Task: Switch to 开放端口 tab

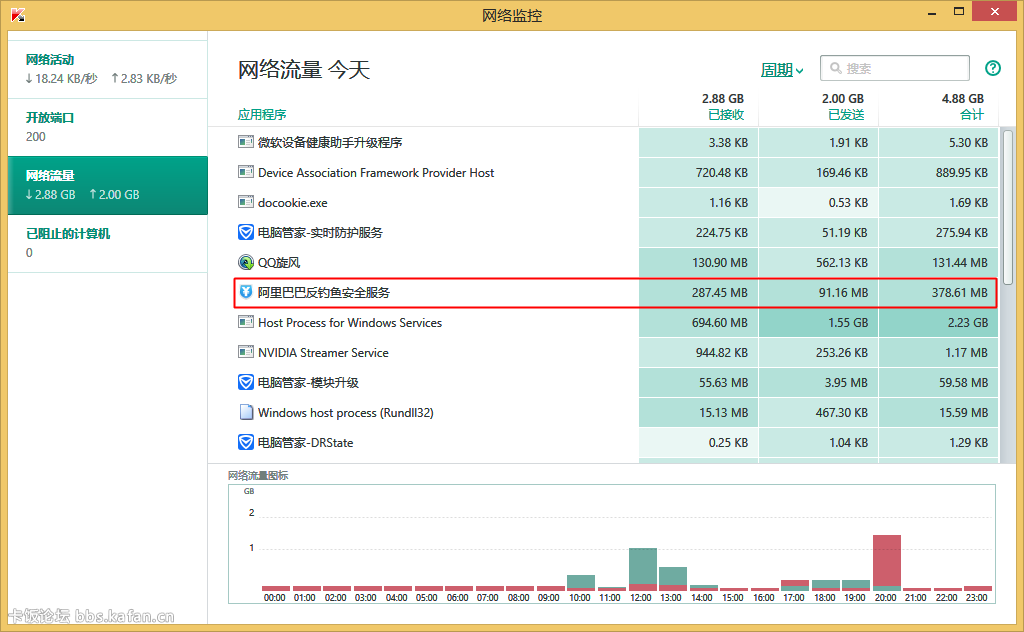Action: click(108, 128)
